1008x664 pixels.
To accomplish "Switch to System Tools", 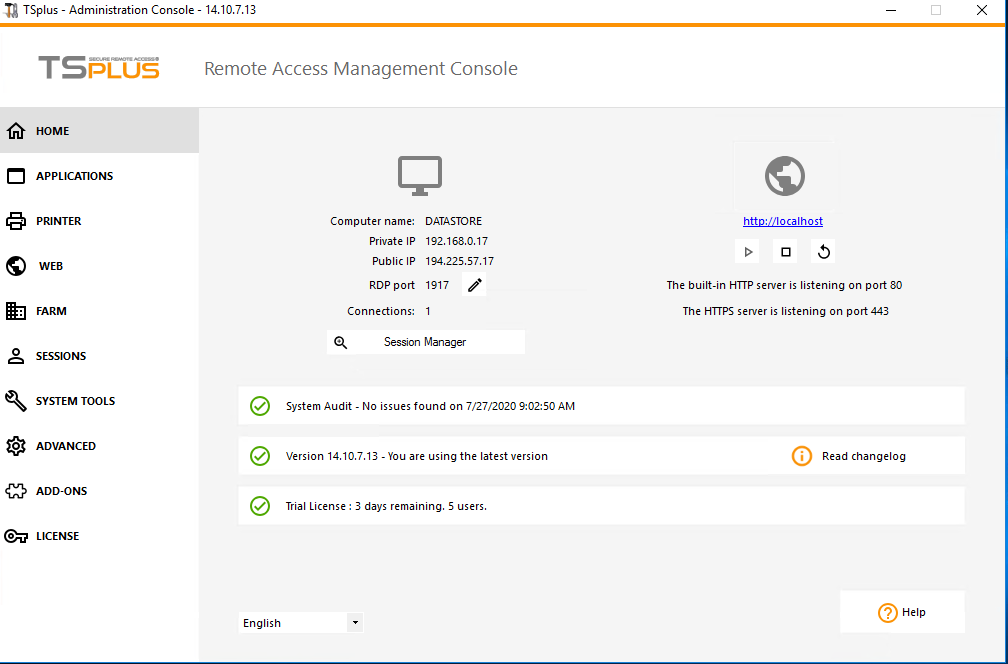I will tap(75, 401).
